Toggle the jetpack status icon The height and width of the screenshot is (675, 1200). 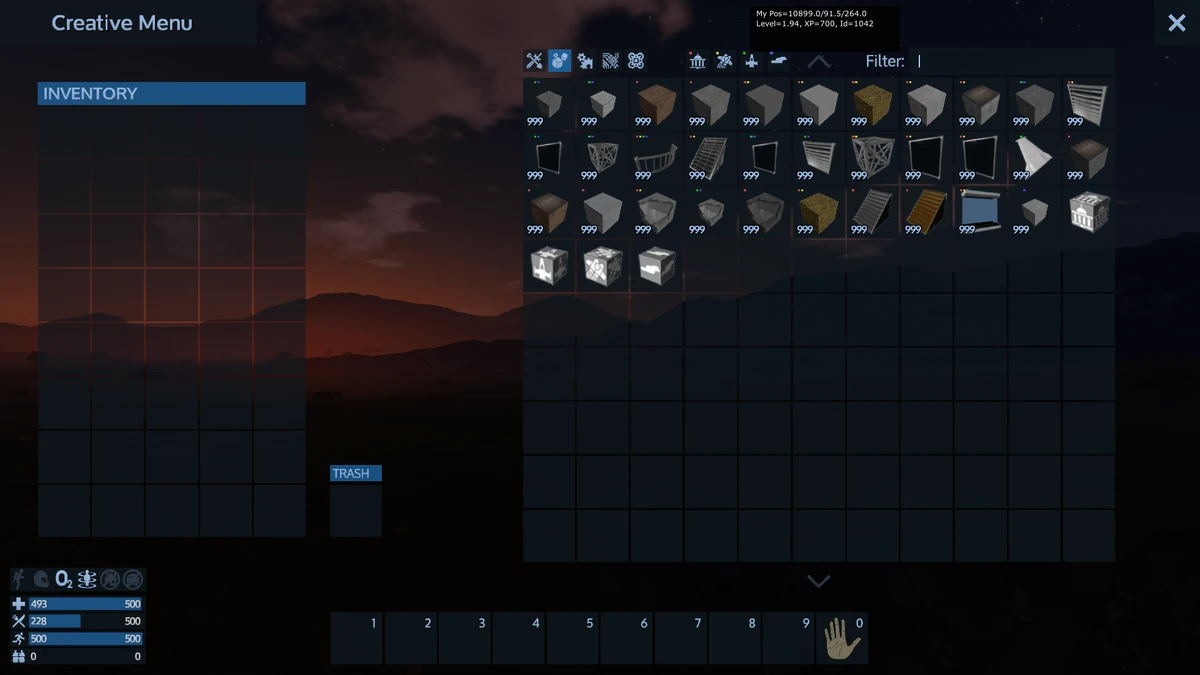click(x=18, y=579)
